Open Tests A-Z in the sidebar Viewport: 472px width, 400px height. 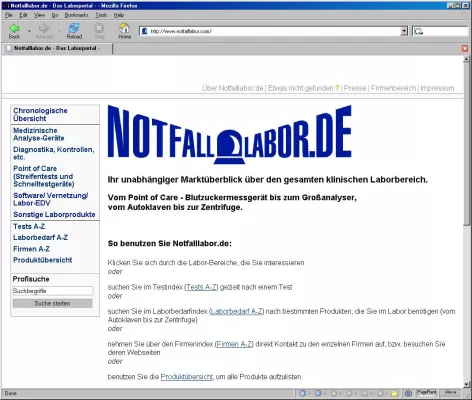point(29,226)
